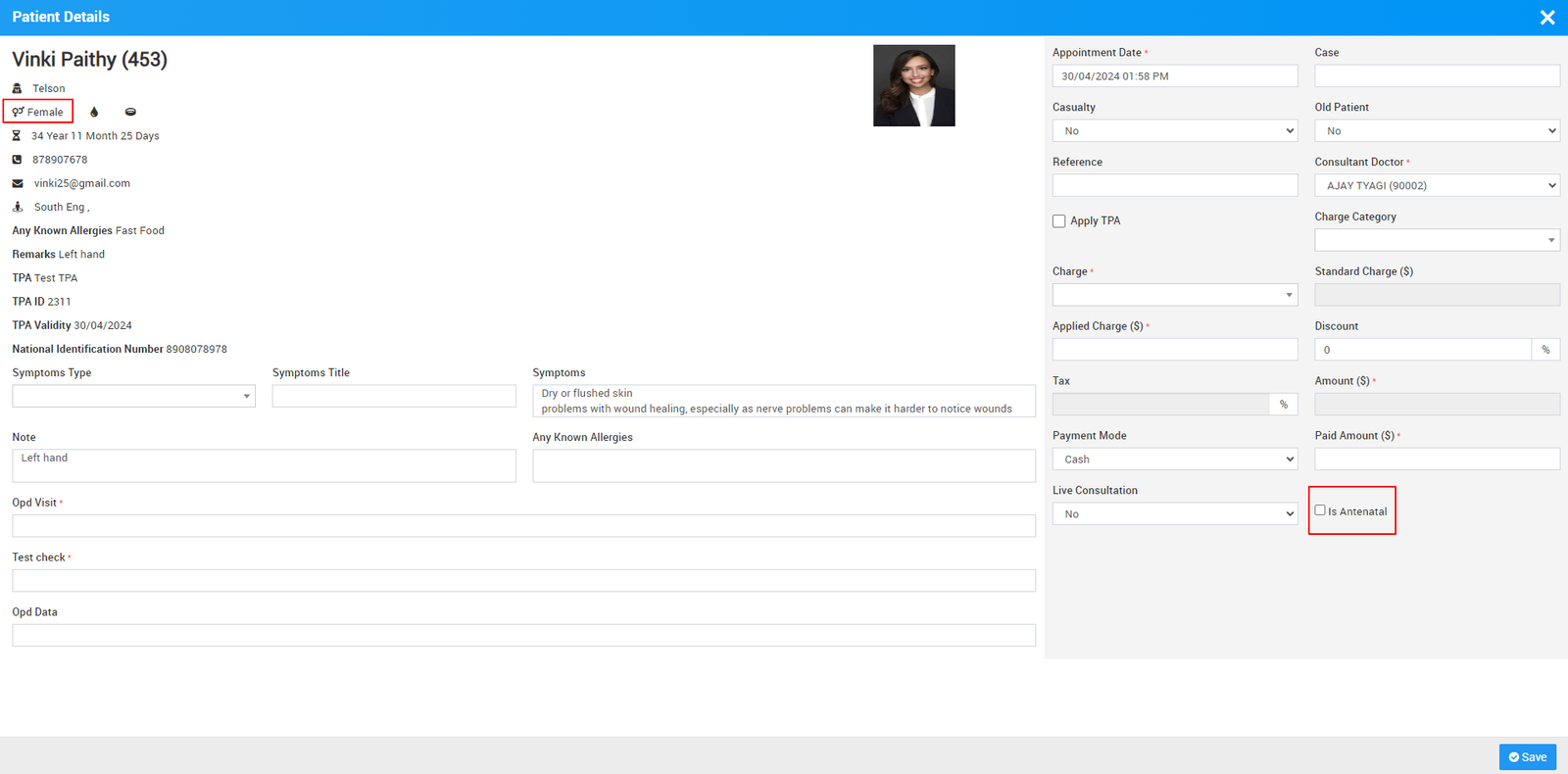This screenshot has width=1568, height=774.
Task: Close the Patient Details dialog
Action: coord(1547,18)
